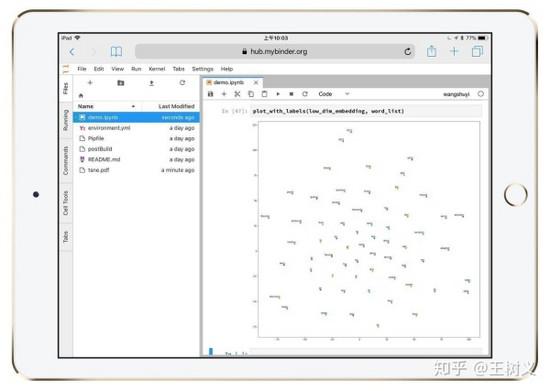This screenshot has height=391, width=550.
Task: Open the Settings menu
Action: point(202,69)
